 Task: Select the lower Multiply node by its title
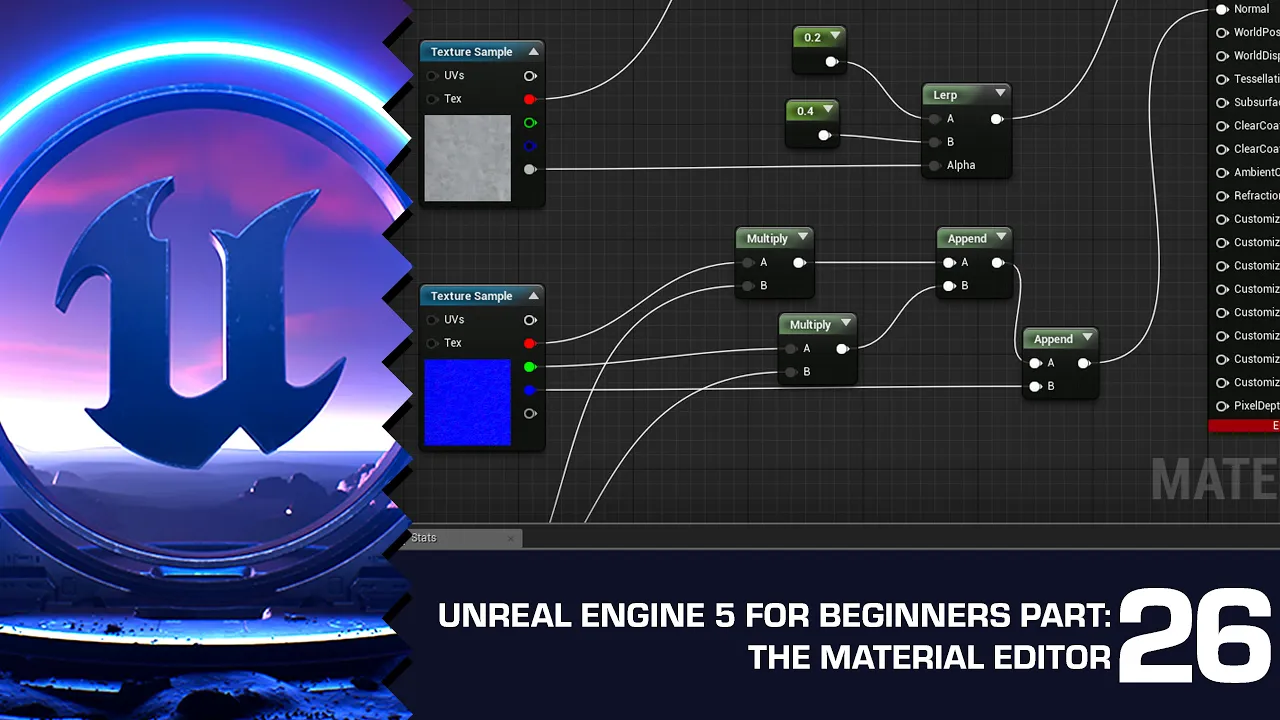pos(810,325)
